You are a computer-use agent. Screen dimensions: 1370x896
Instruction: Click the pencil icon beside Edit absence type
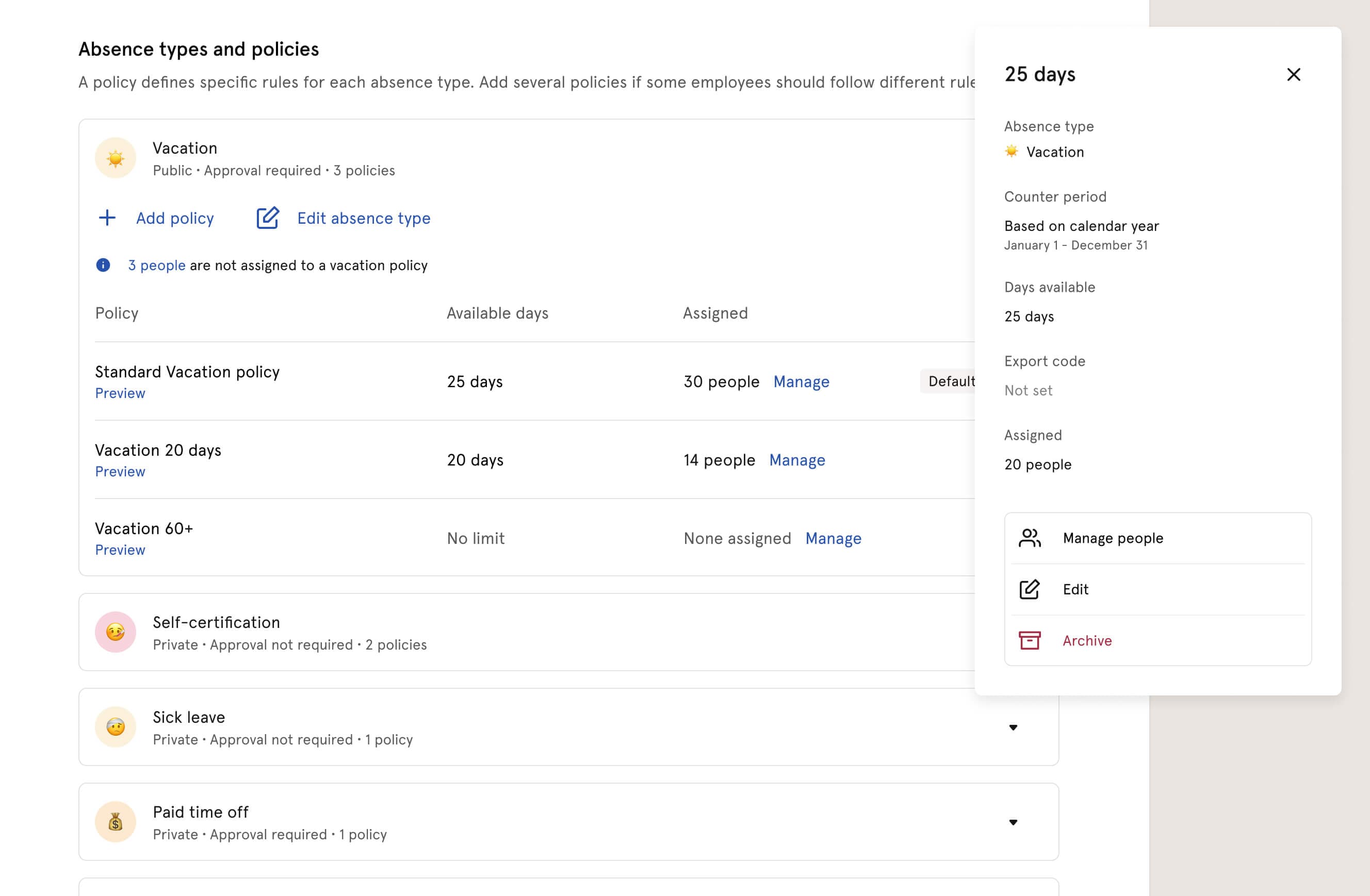tap(268, 218)
